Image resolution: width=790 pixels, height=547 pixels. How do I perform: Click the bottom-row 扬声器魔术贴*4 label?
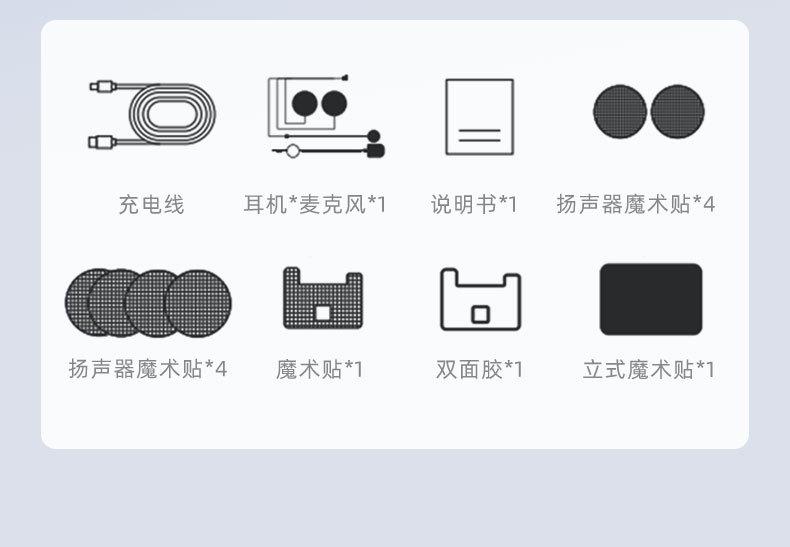148,369
